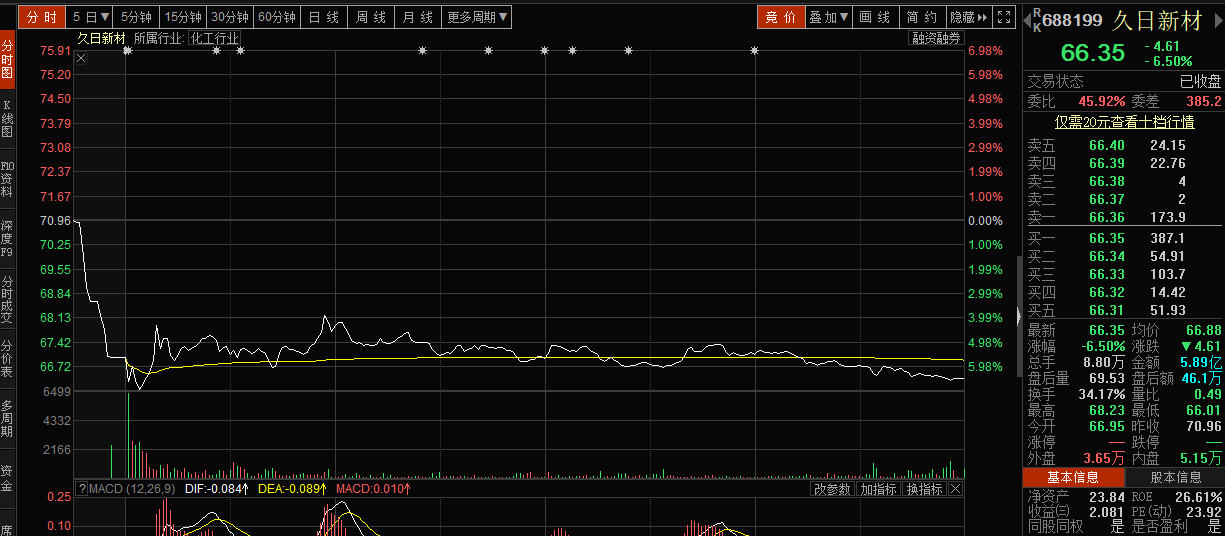Open F10资料 in the left sidebar
The width and height of the screenshot is (1225, 536).
coord(7,178)
